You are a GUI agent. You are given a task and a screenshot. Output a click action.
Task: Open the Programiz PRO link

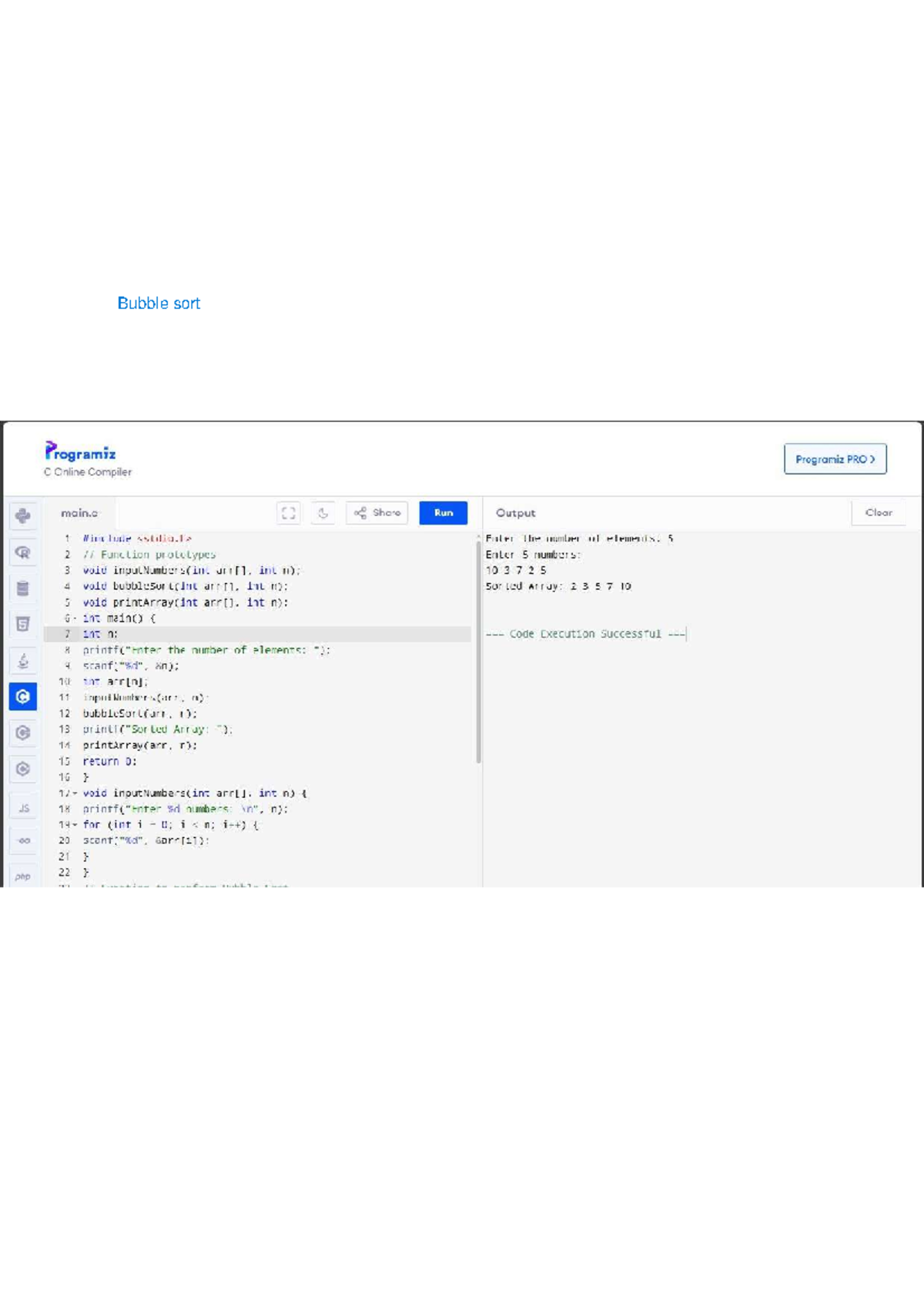[x=835, y=459]
